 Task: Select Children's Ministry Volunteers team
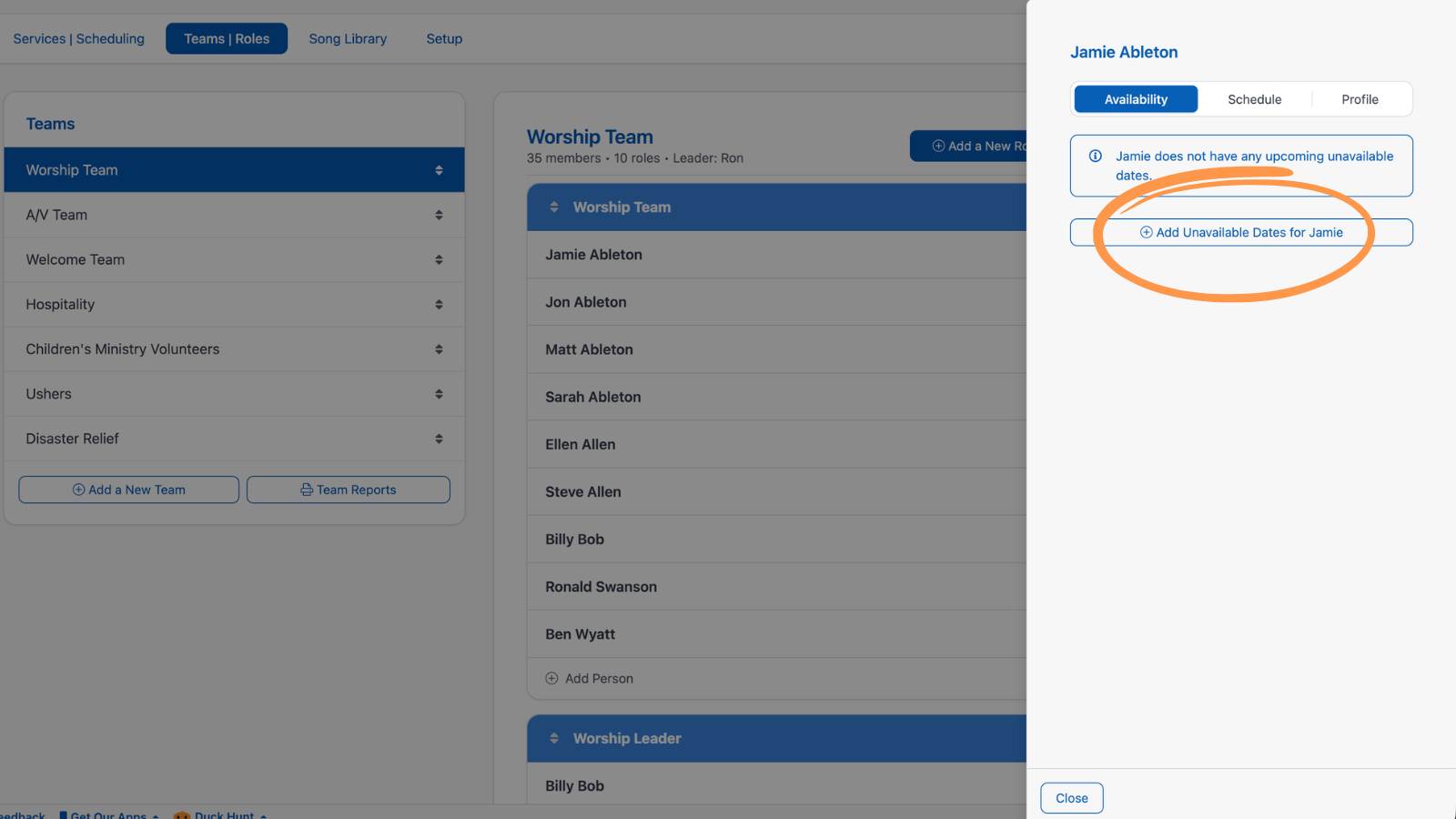click(234, 349)
